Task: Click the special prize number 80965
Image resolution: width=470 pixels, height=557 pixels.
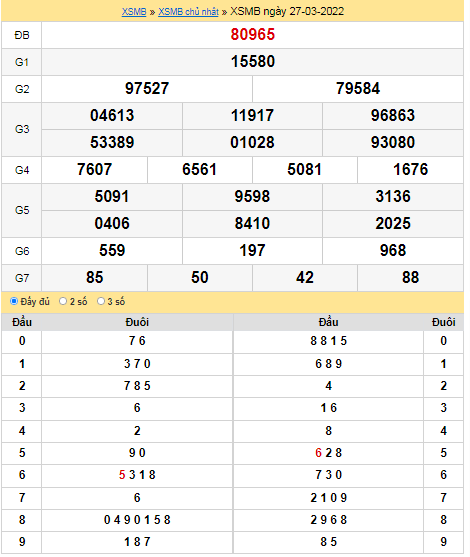Action: click(x=253, y=34)
